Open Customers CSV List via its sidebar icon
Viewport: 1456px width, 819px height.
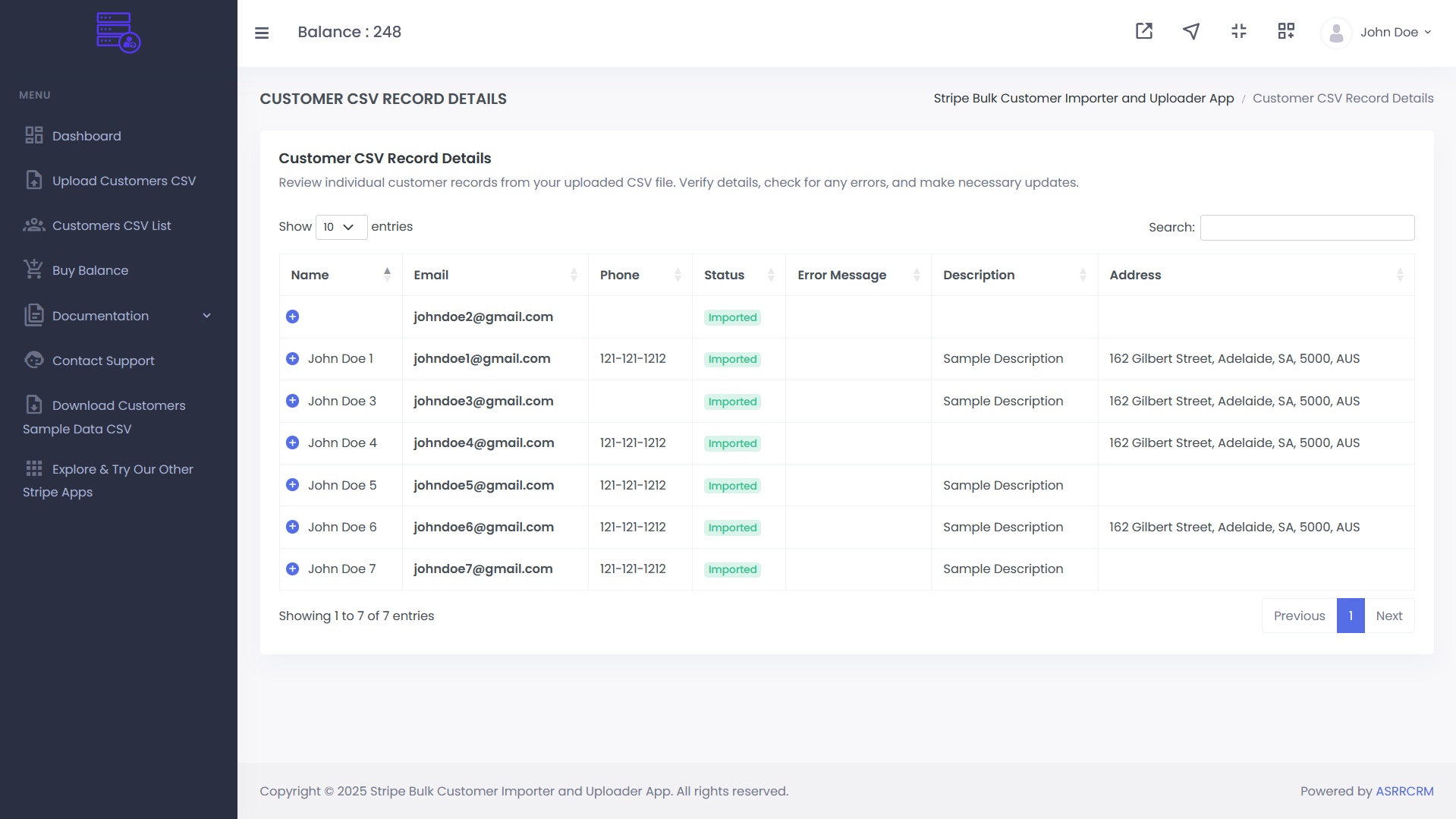pos(33,225)
